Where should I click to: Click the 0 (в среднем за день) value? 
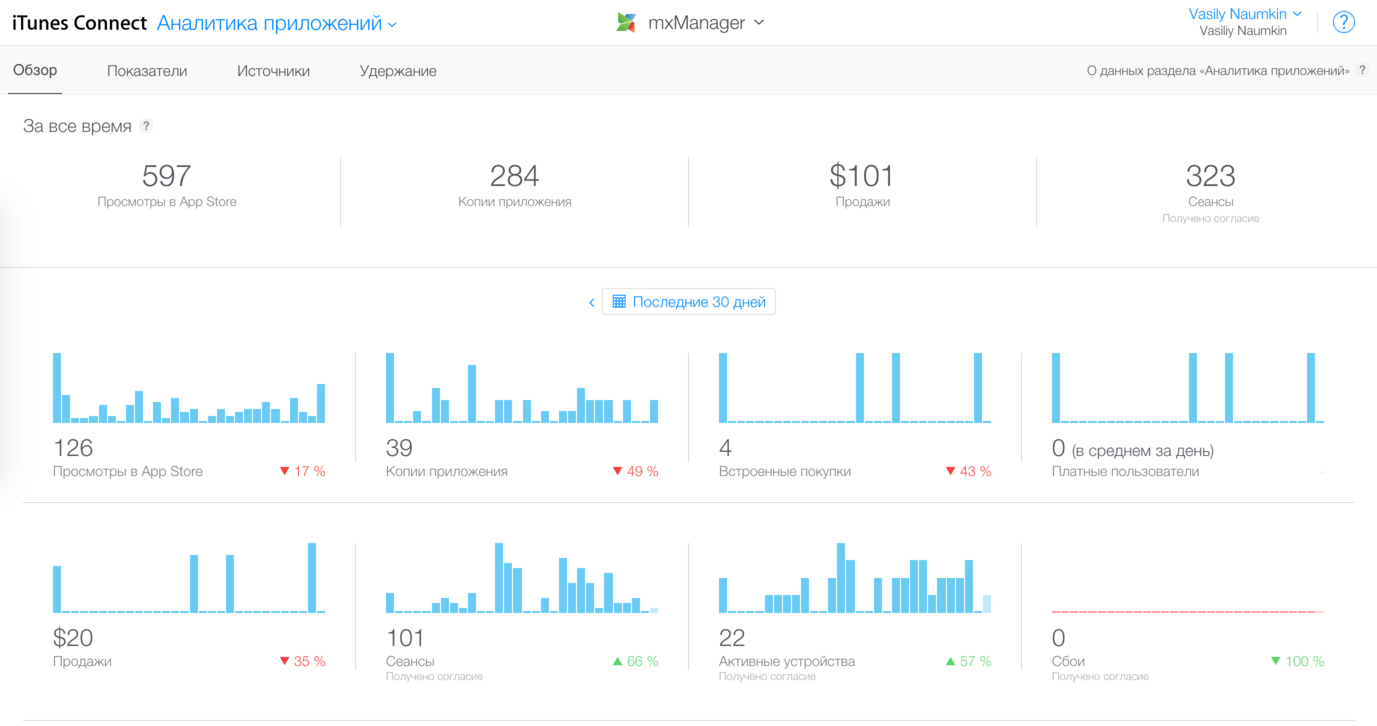coord(1133,449)
